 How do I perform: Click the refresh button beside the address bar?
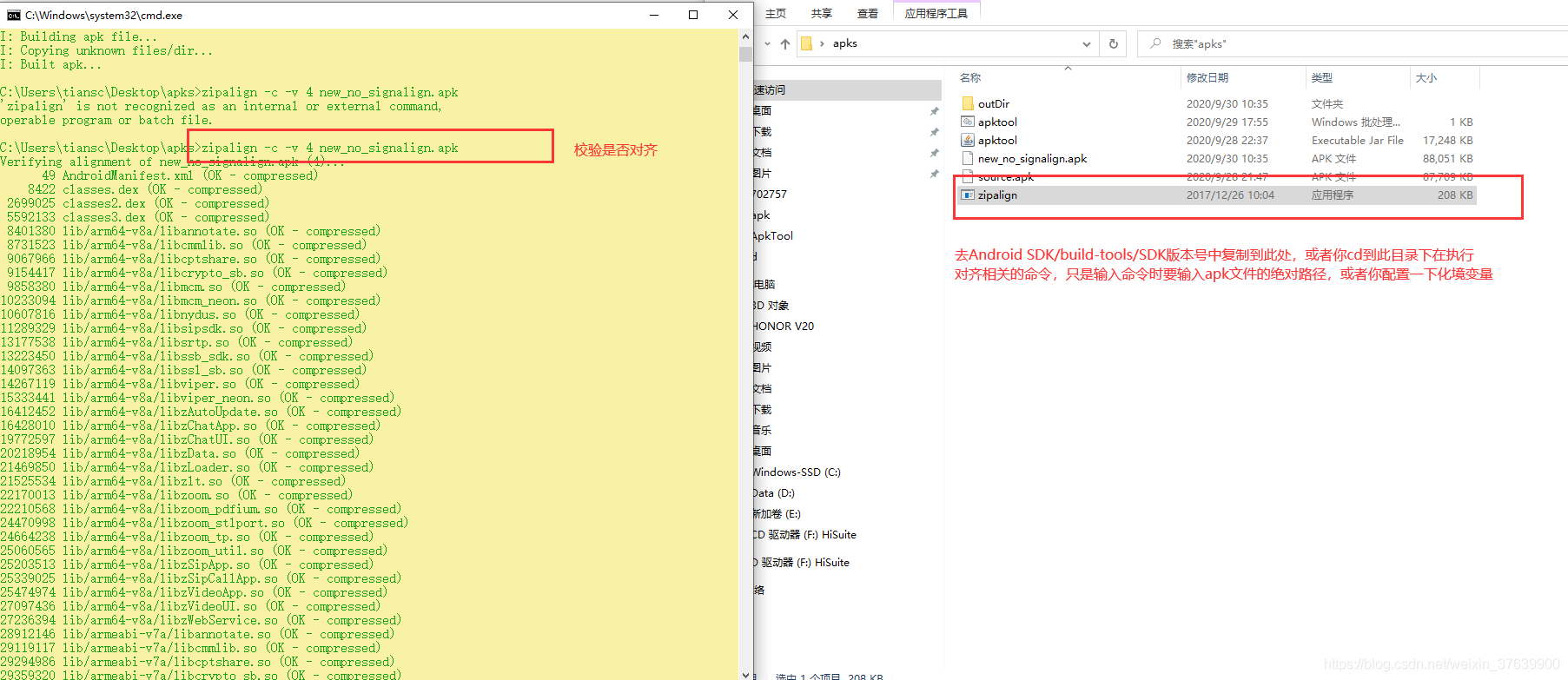(x=1114, y=43)
